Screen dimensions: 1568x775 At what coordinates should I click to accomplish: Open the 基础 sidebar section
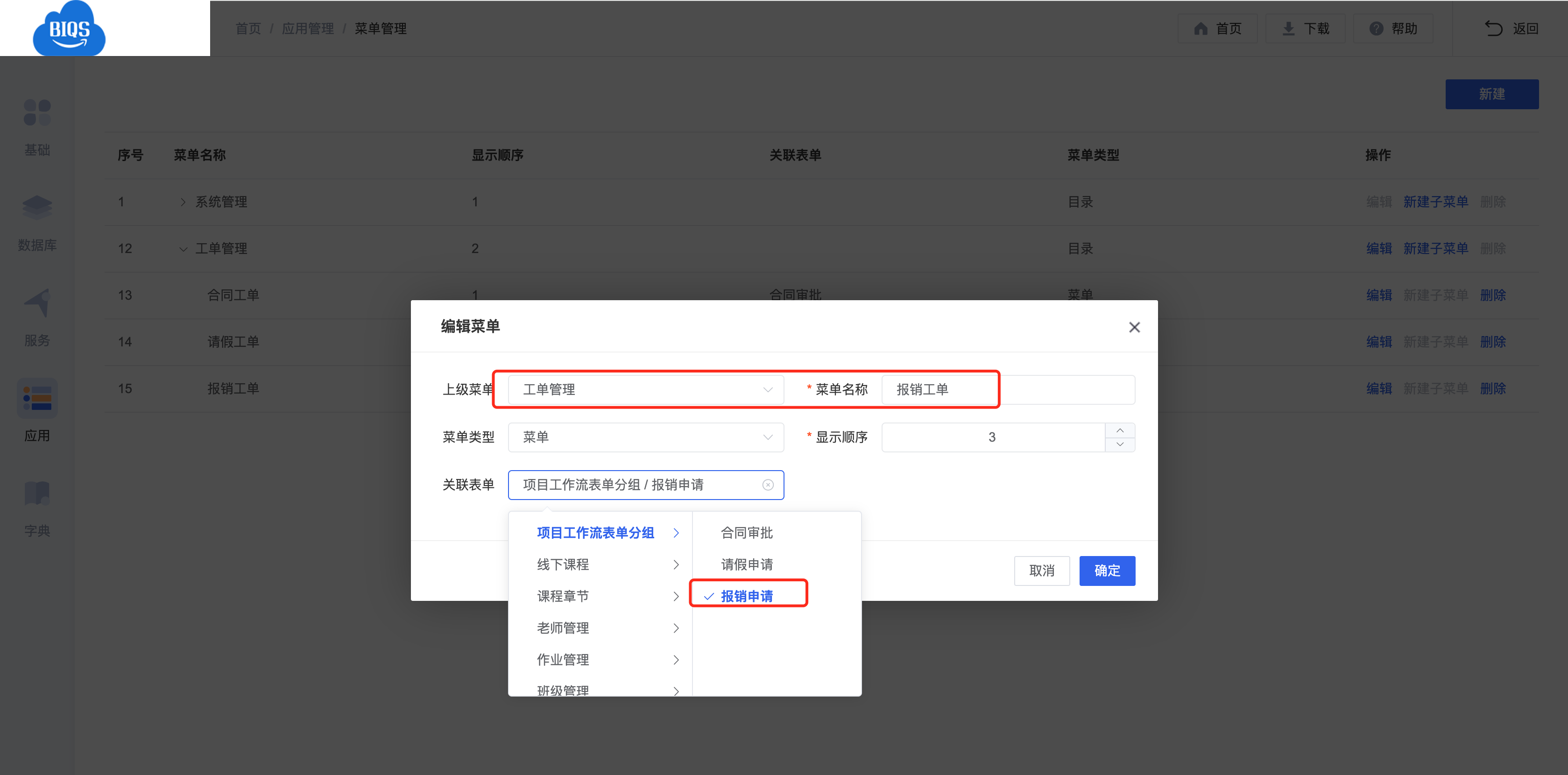pyautogui.click(x=37, y=128)
